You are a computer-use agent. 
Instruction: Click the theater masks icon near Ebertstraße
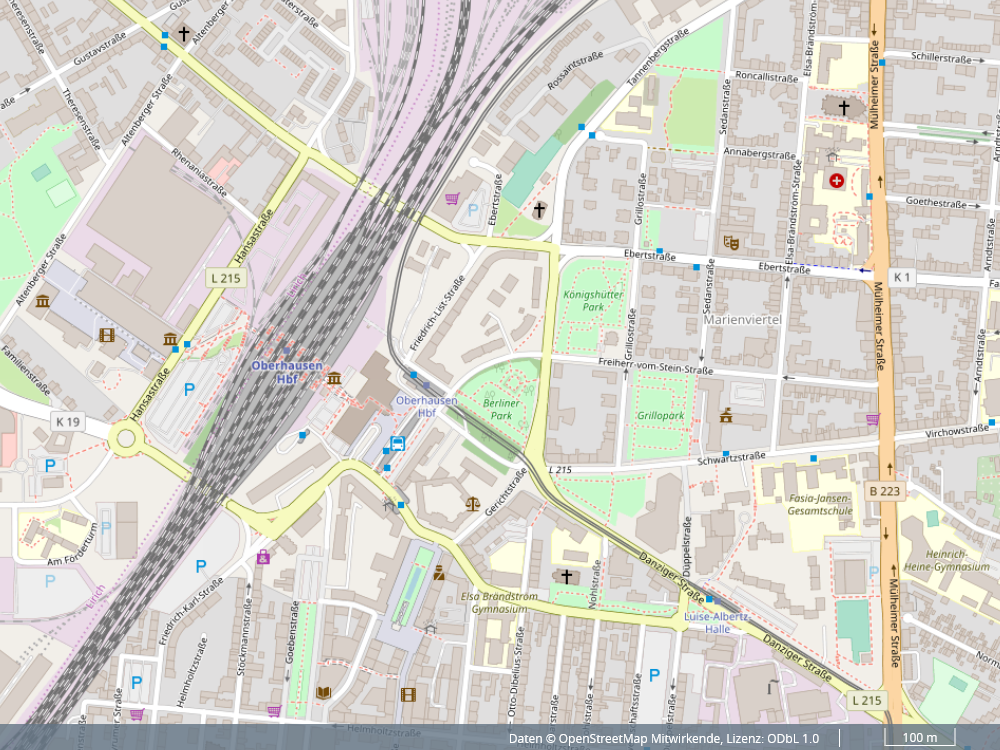732,242
